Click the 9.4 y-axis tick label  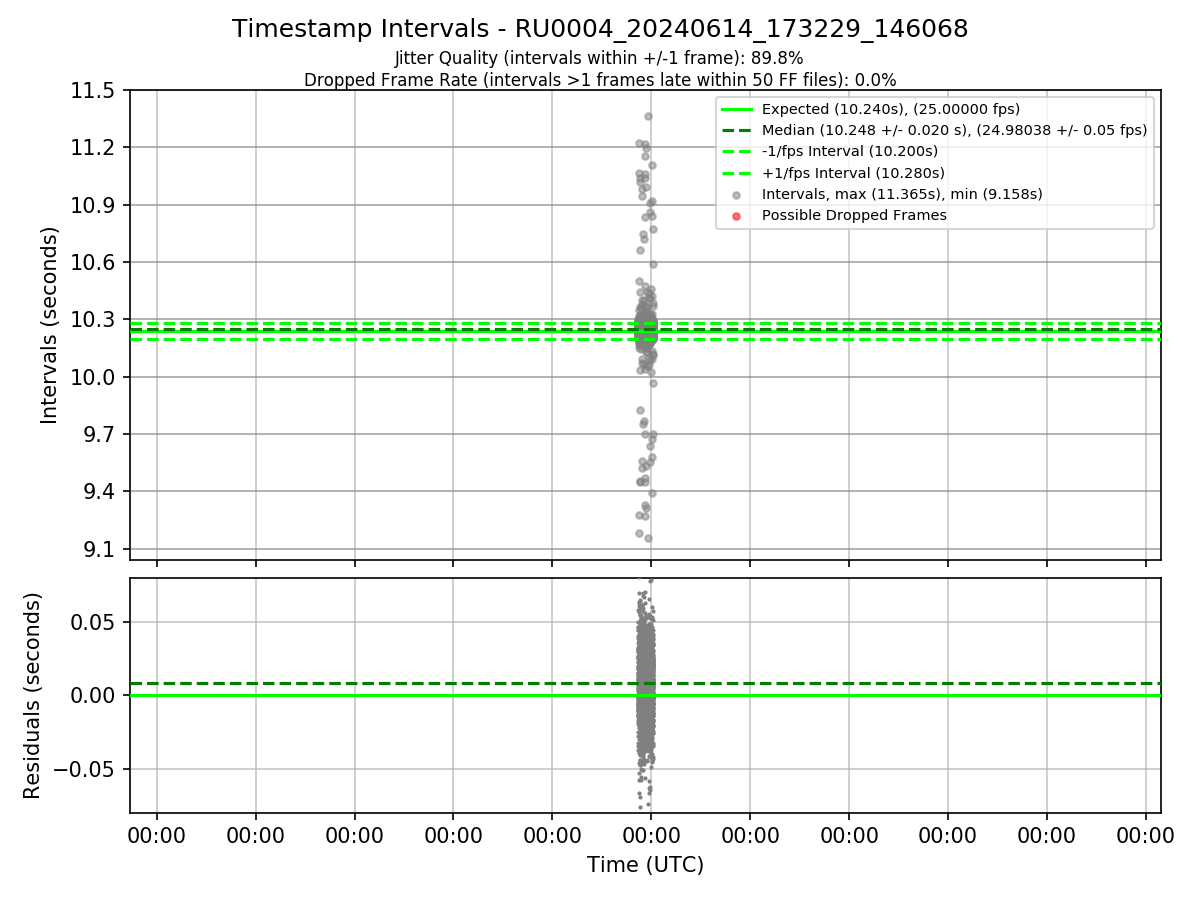click(100, 492)
